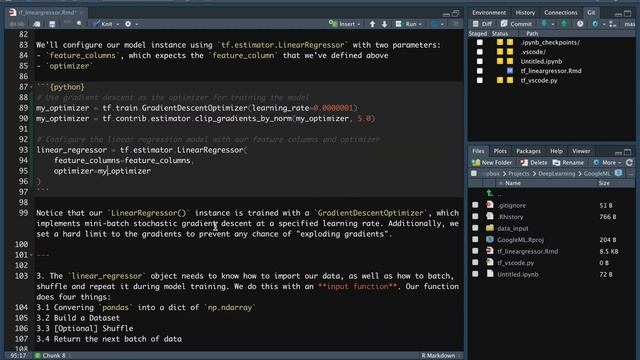Click the document settings gear icon
Viewport: 640px width, 360px height.
pos(128,24)
